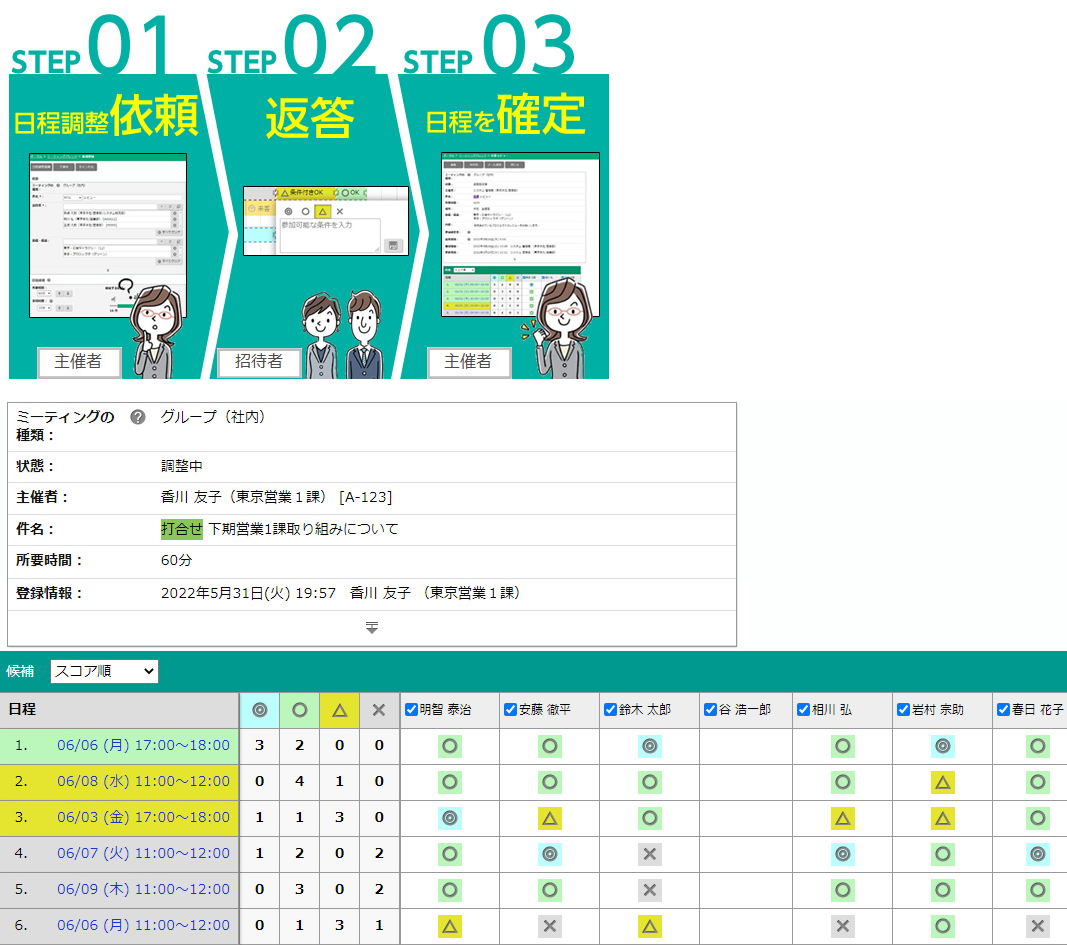Click the circle (○) column header icon
1067x945 pixels.
pos(300,710)
